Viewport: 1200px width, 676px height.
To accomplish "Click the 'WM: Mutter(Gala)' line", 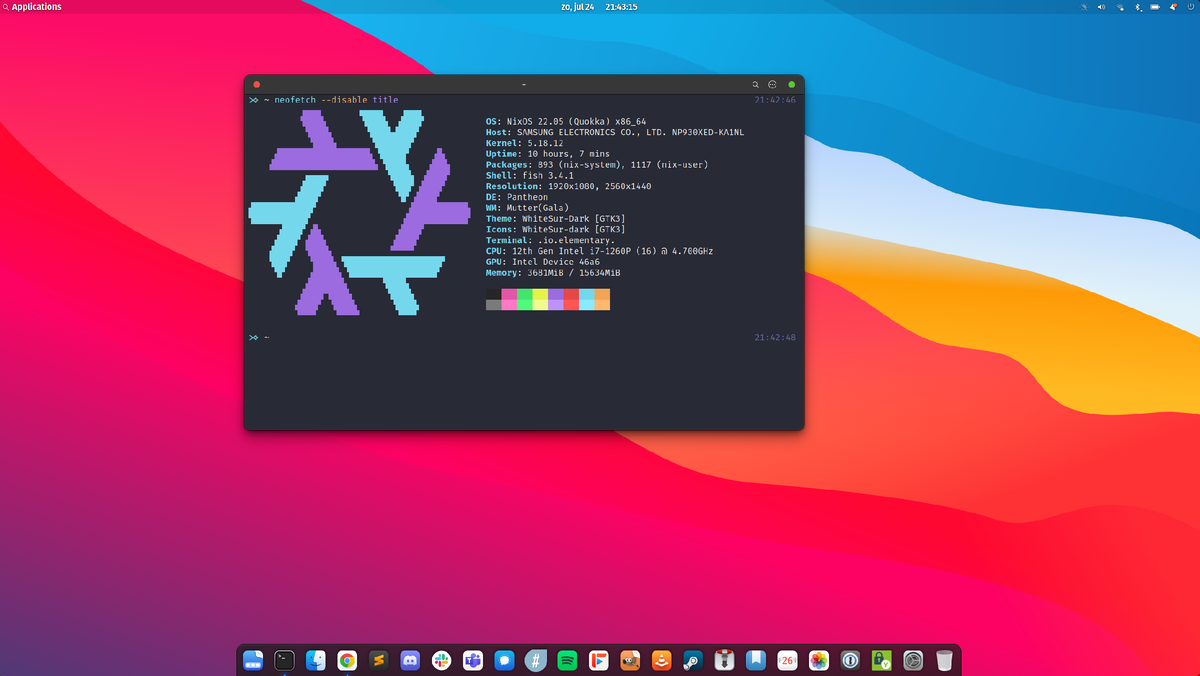I will pyautogui.click(x=528, y=208).
